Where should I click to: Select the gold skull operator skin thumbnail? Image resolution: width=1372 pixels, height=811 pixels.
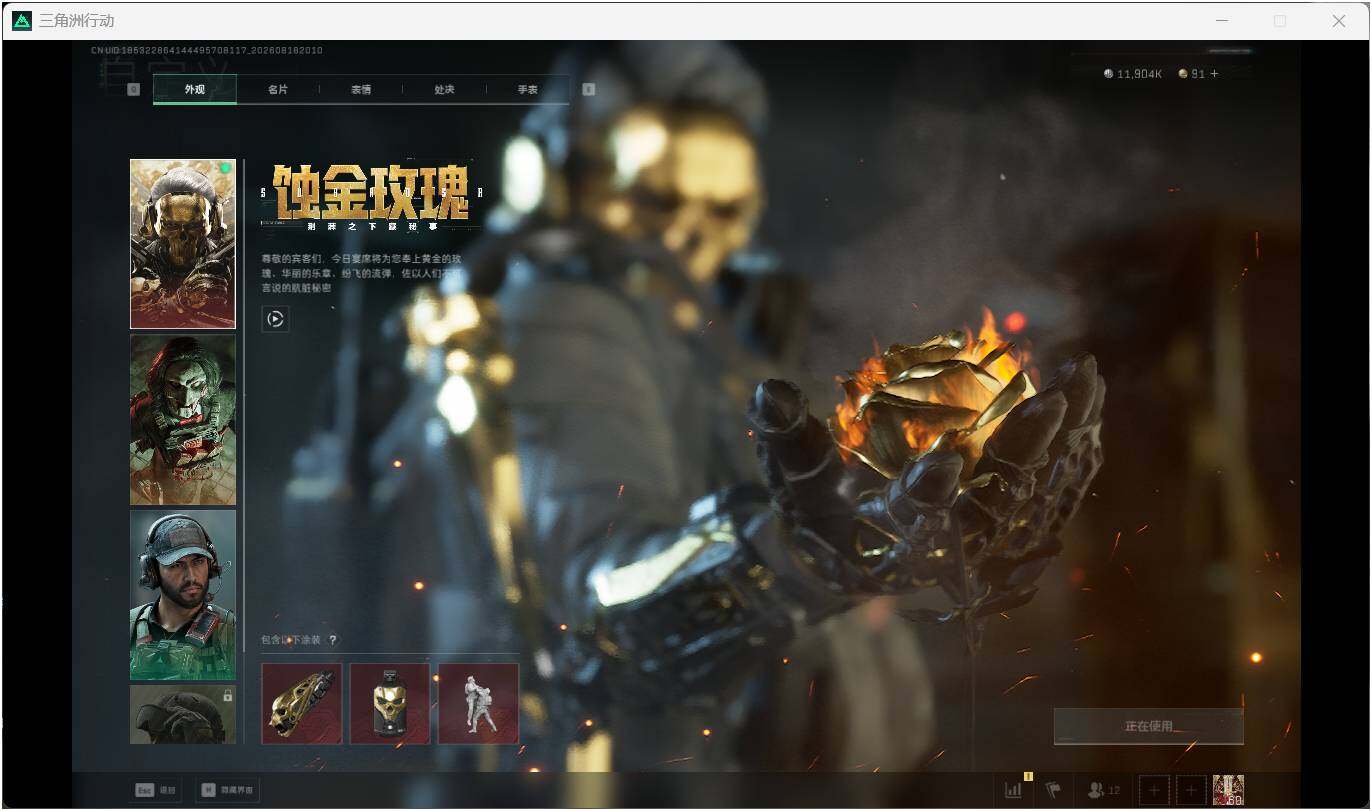click(183, 244)
